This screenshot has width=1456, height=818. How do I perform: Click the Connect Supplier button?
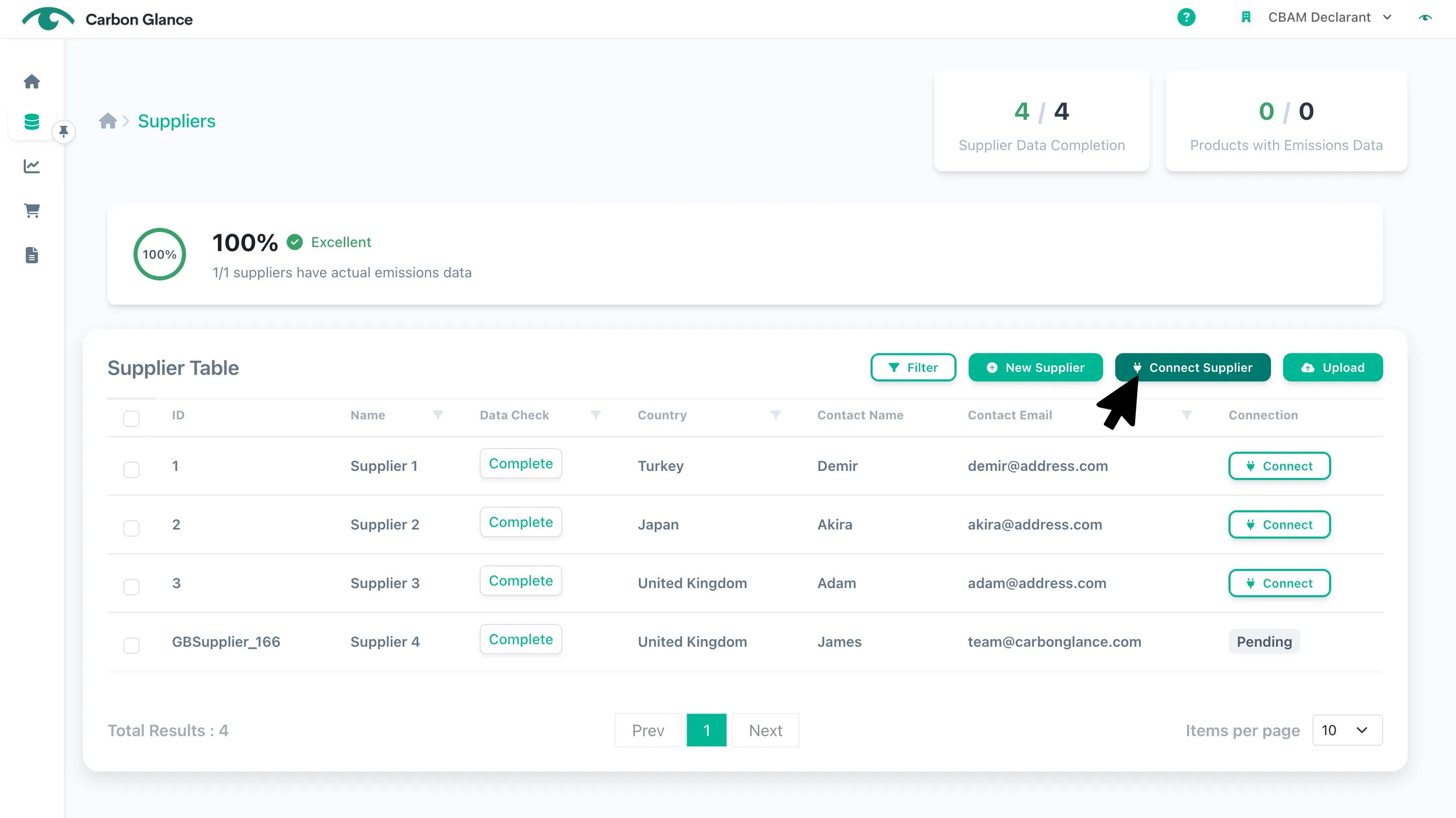pyautogui.click(x=1193, y=367)
